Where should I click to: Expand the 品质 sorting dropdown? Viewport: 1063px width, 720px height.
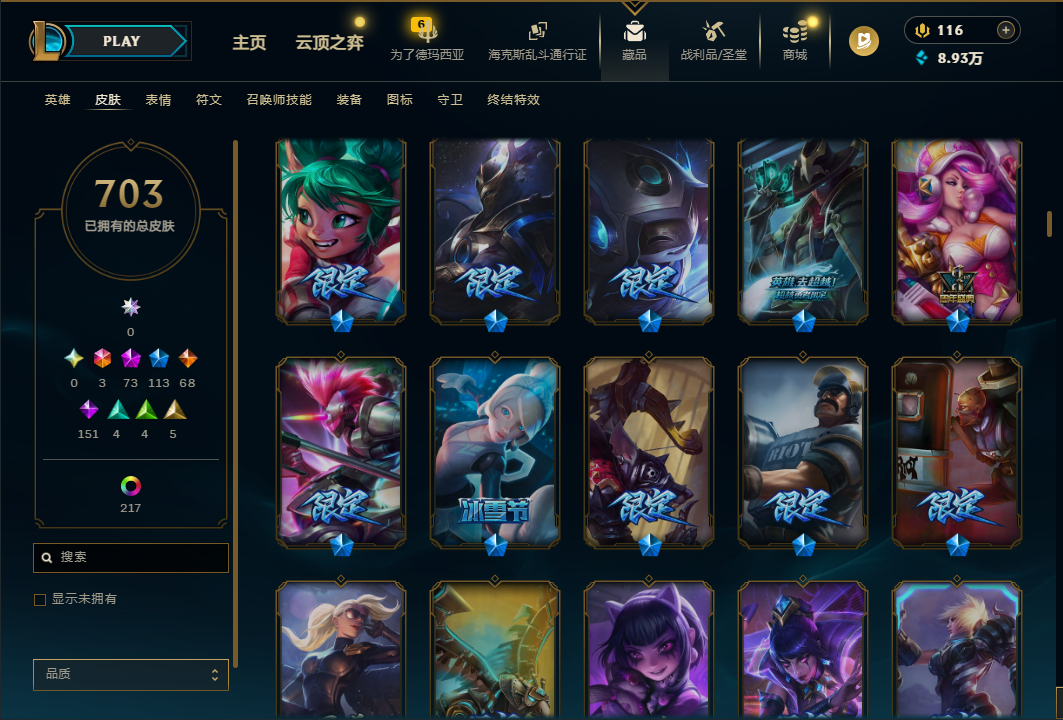click(131, 674)
